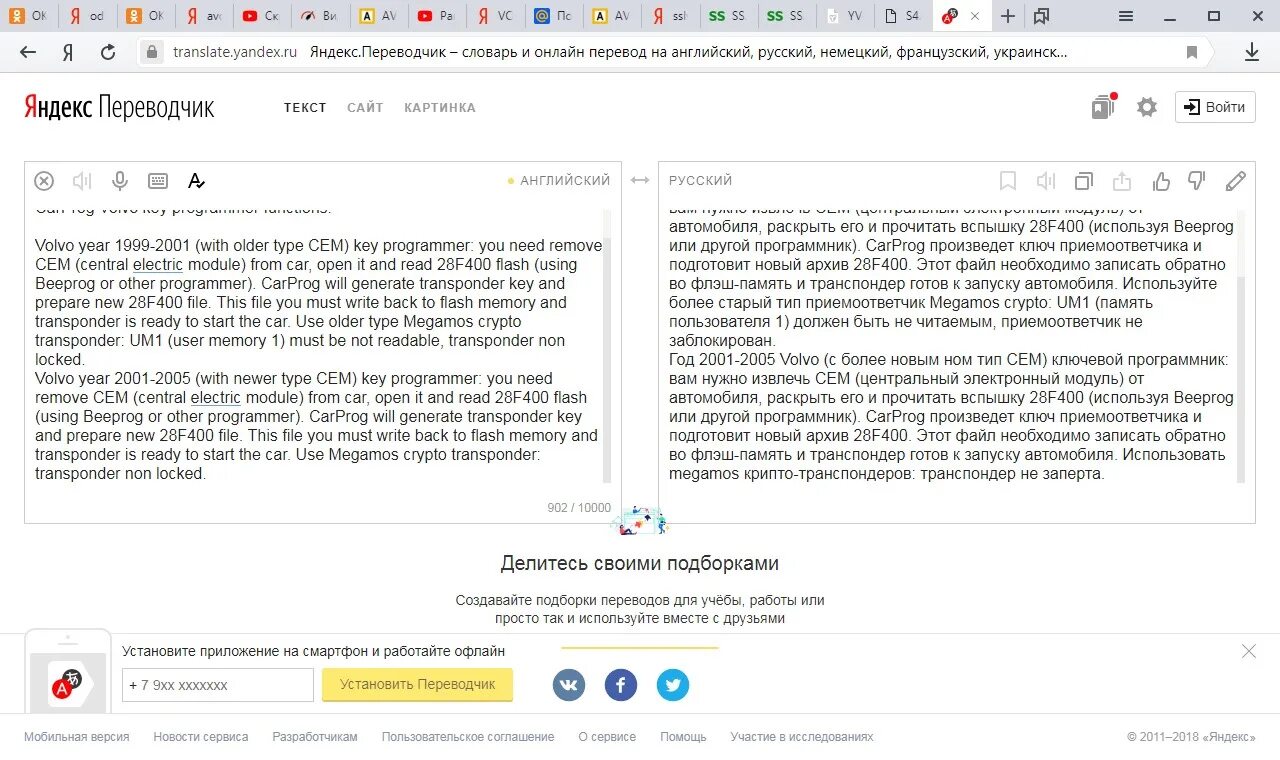Open a new browser tab with plus
The image size is (1280, 760).
click(1008, 16)
